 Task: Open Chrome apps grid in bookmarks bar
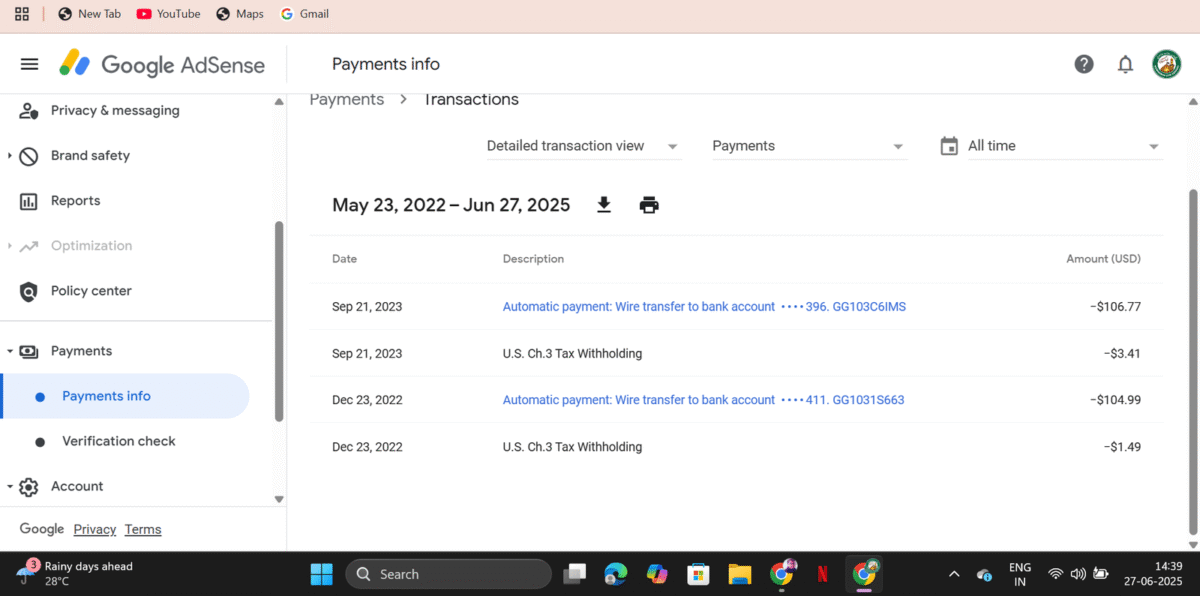pyautogui.click(x=22, y=14)
